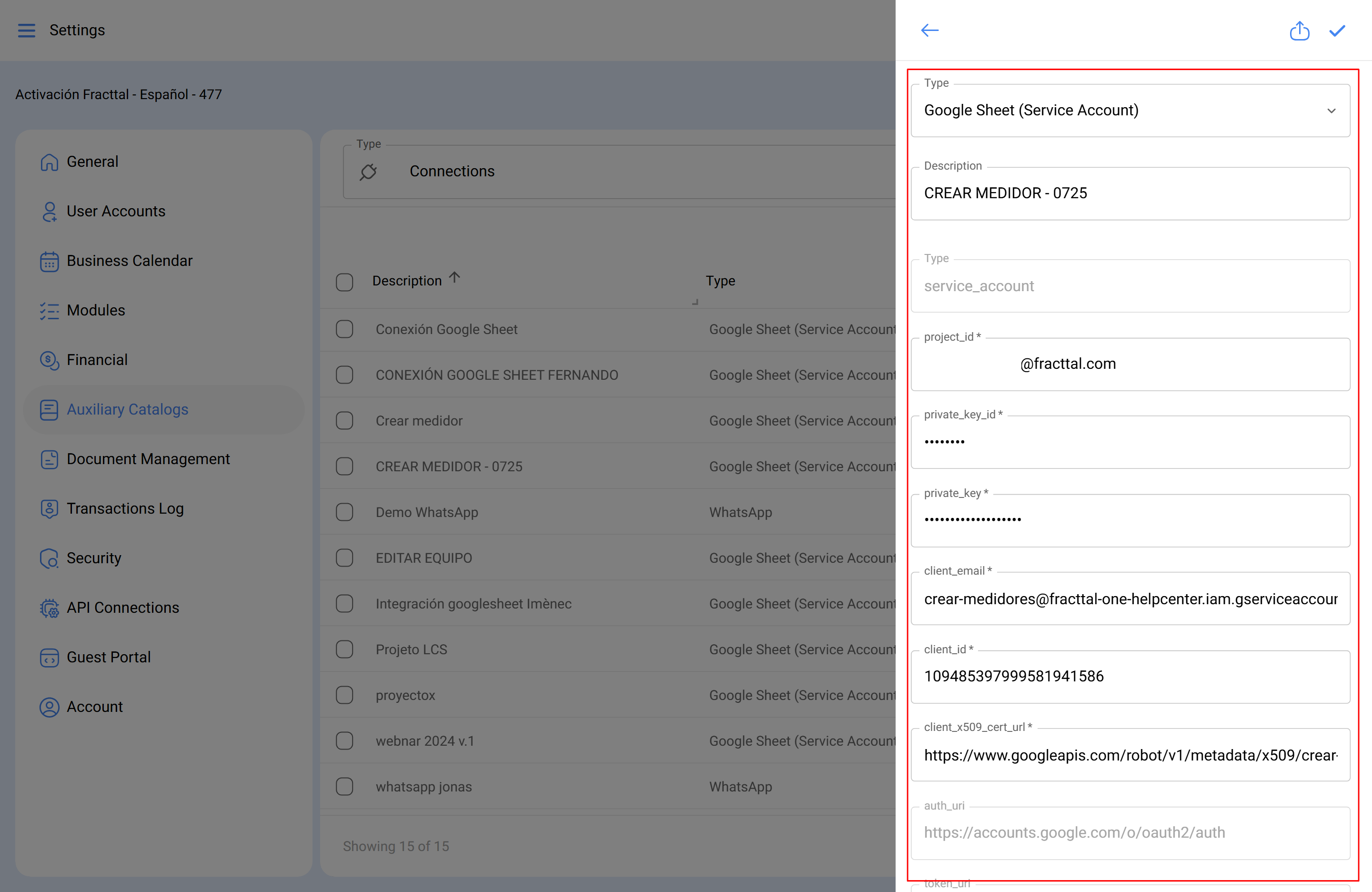The width and height of the screenshot is (1372, 892).
Task: Select the EDITAR EQUIPO row checkbox
Action: pyautogui.click(x=345, y=557)
